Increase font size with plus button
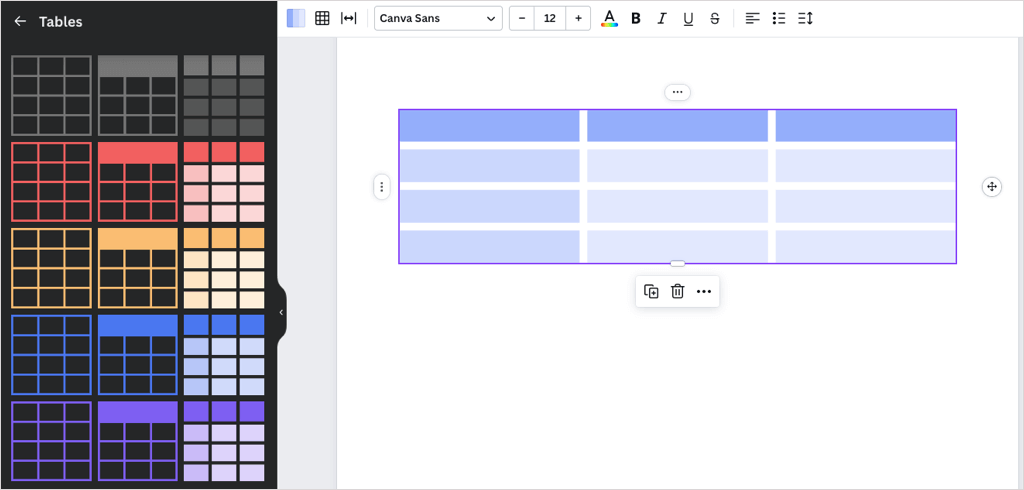 click(578, 18)
